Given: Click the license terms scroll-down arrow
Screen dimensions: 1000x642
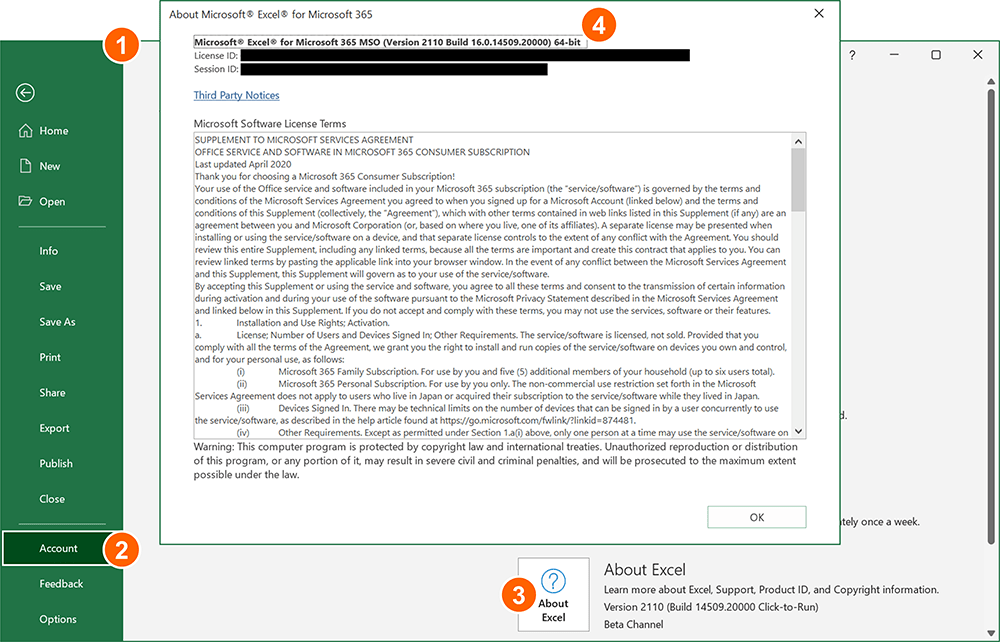Looking at the screenshot, I should tap(798, 431).
